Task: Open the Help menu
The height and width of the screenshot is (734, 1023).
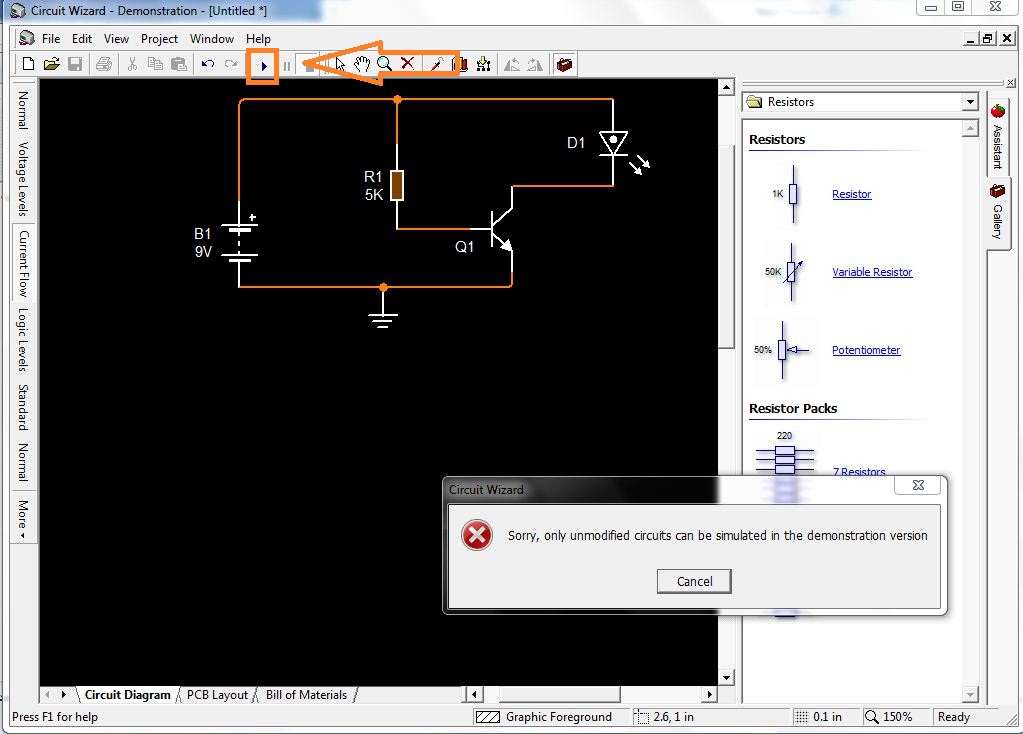Action: coord(258,38)
